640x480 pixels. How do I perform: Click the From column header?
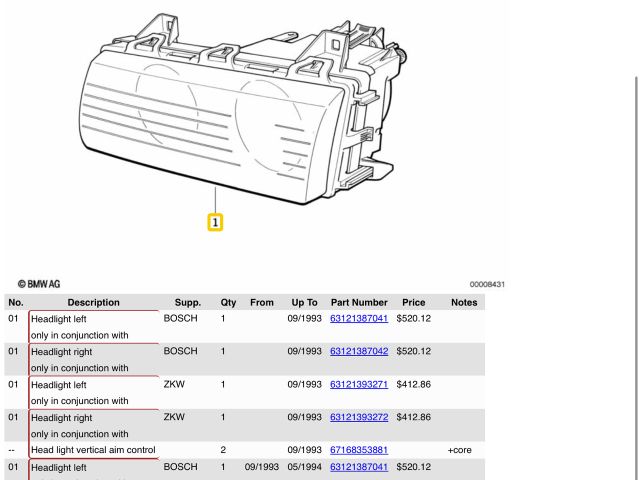point(262,302)
